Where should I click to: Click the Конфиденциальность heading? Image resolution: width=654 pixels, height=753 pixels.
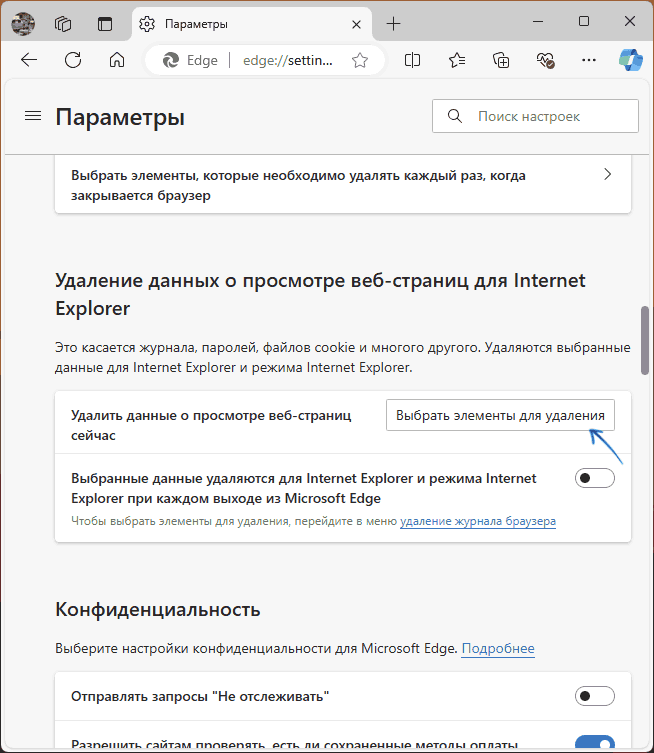pyautogui.click(x=157, y=609)
